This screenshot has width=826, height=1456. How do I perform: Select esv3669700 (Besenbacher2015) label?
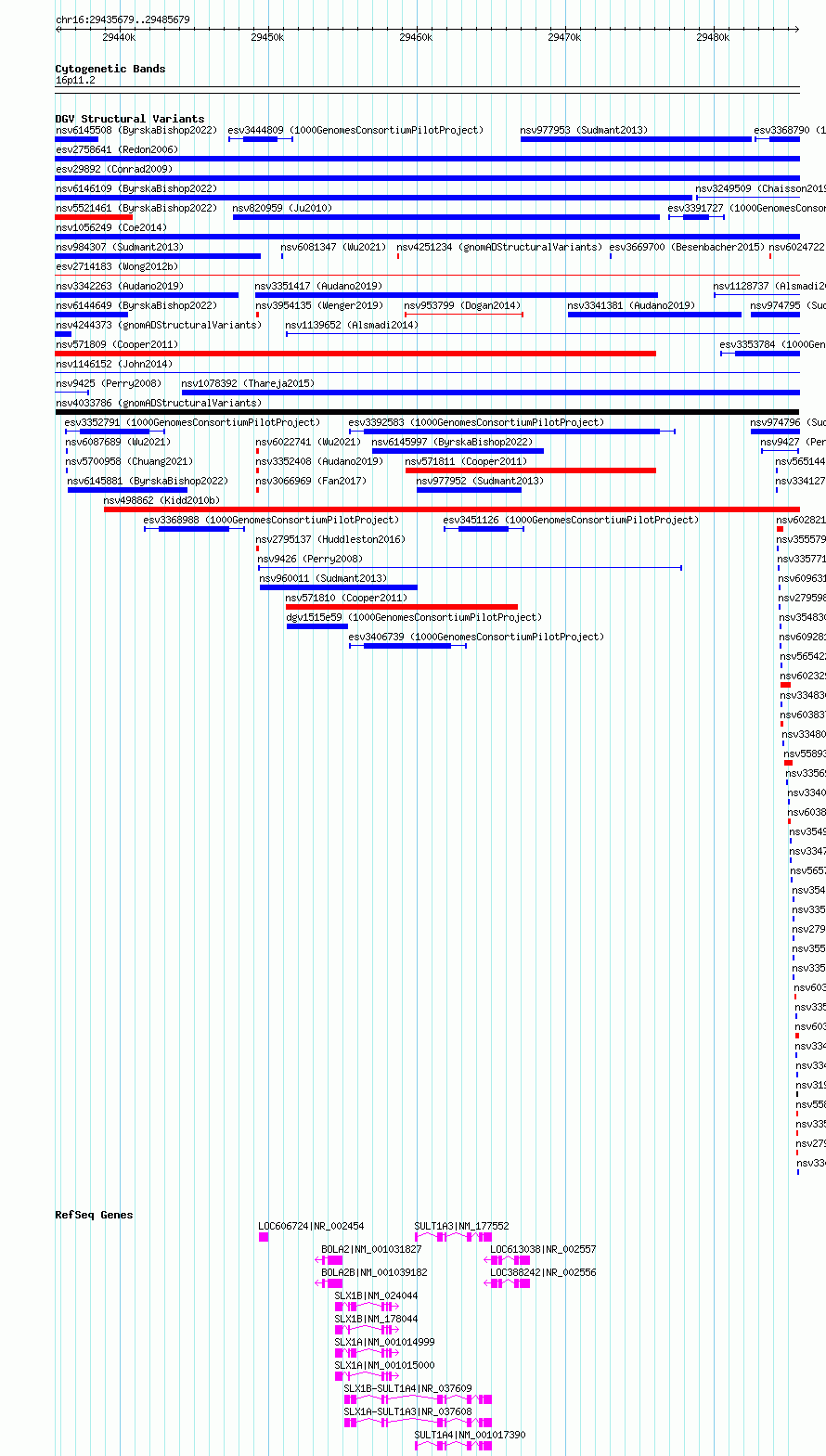click(687, 247)
